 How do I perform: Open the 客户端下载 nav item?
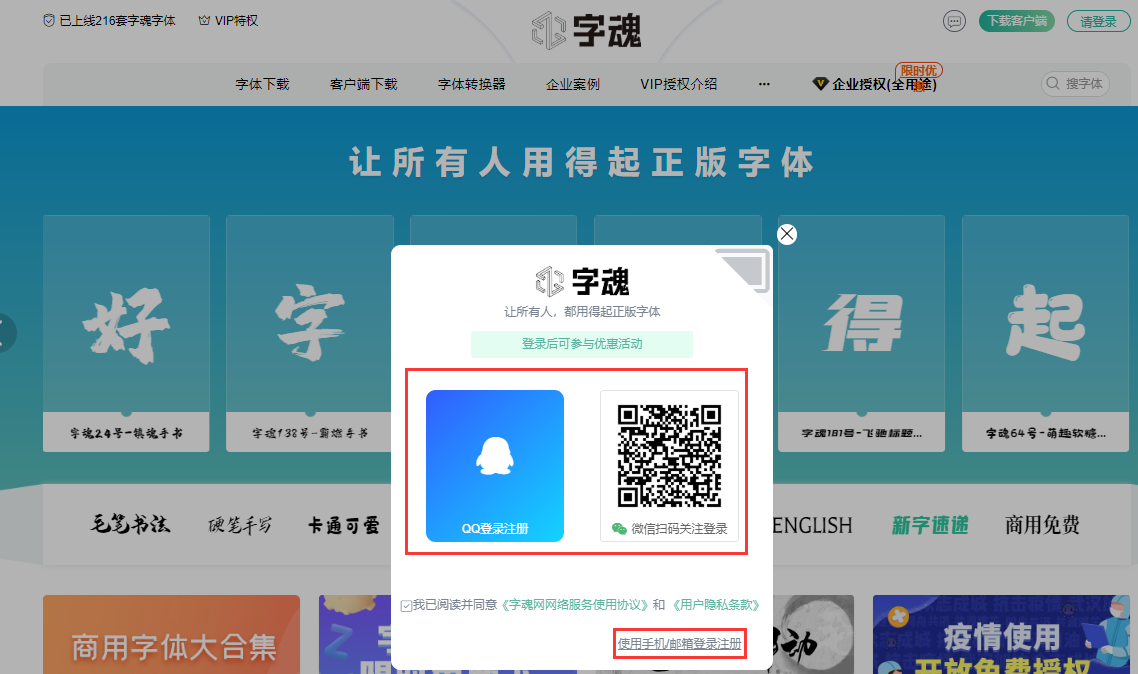[x=364, y=84]
